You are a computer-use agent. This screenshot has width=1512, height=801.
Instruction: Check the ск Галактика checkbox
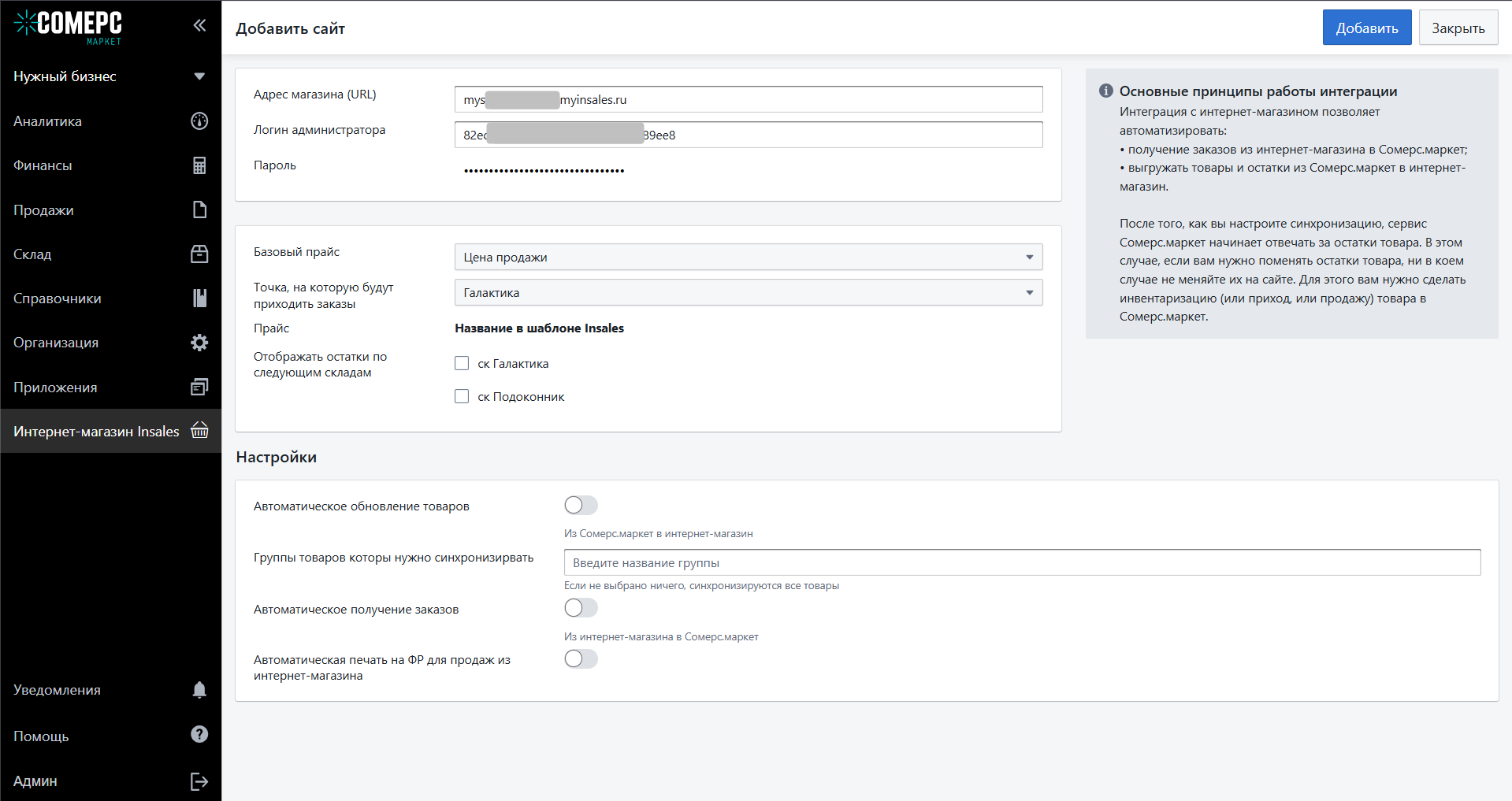click(x=462, y=363)
